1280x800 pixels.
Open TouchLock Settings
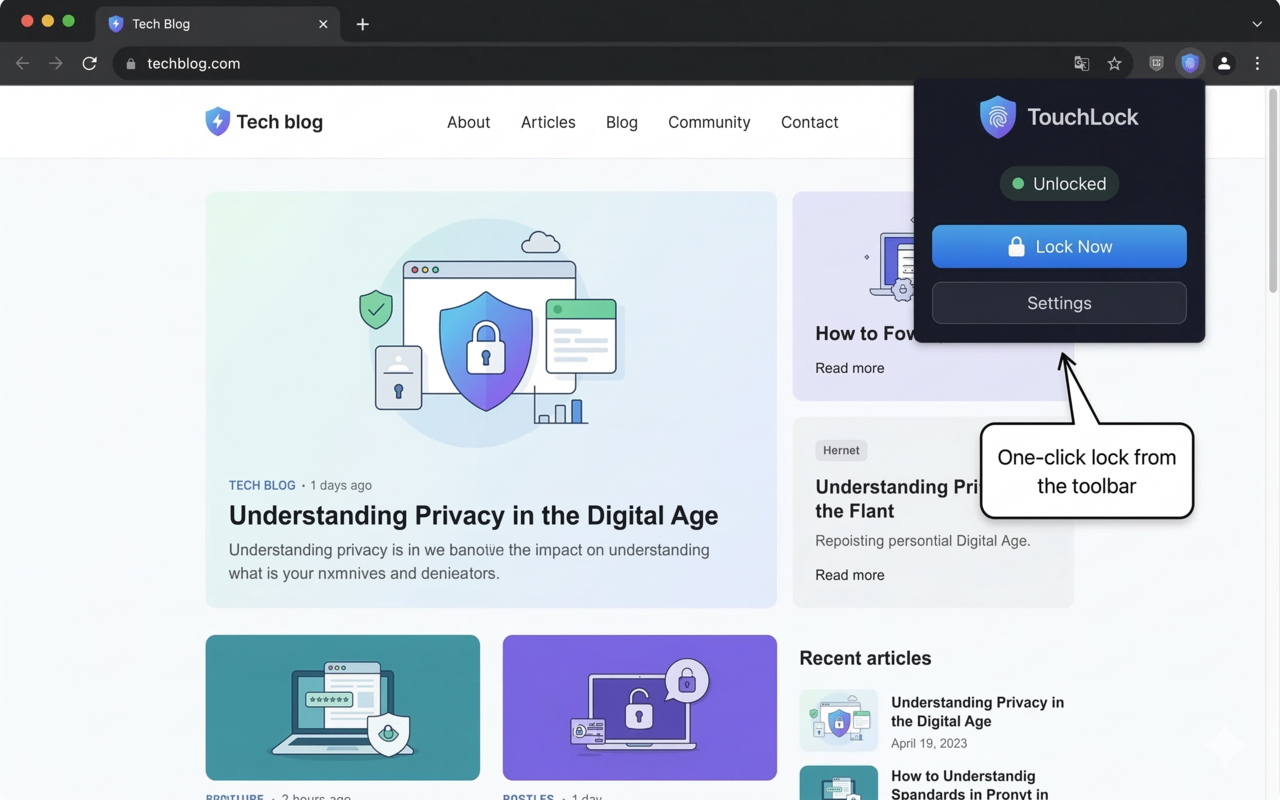[1059, 303]
